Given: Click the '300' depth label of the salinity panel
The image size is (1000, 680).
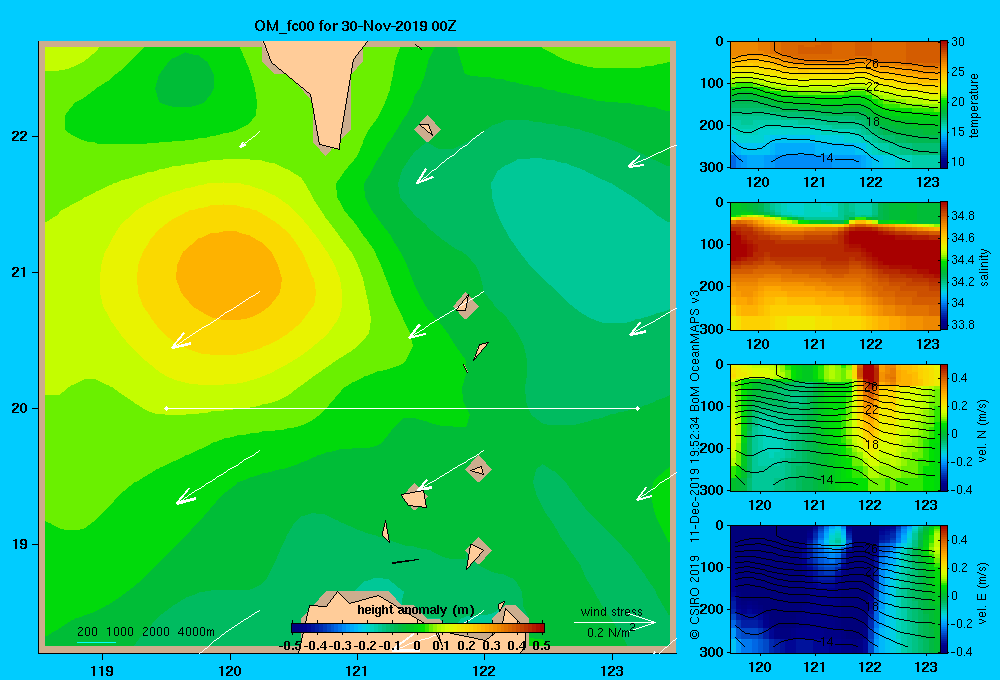Looking at the screenshot, I should (712, 329).
